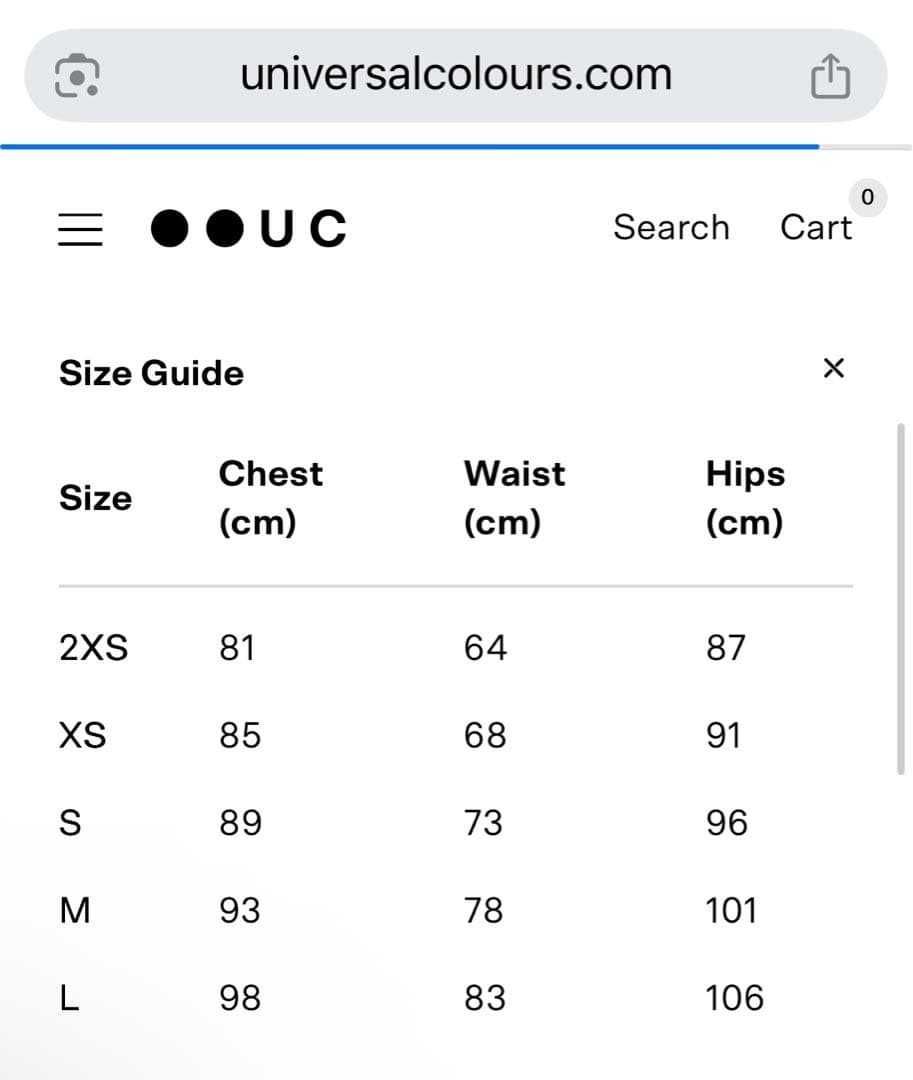Click the 2XS size row label

[93, 648]
